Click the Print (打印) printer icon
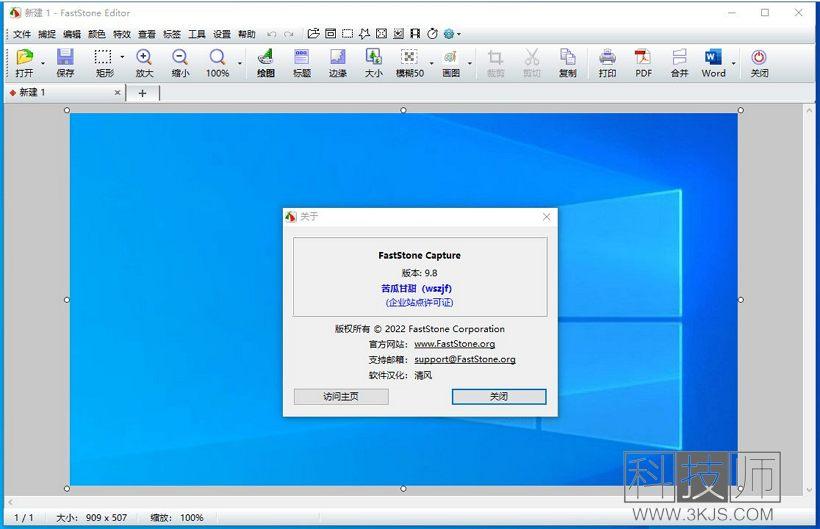The width and height of the screenshot is (820, 529). 607,63
